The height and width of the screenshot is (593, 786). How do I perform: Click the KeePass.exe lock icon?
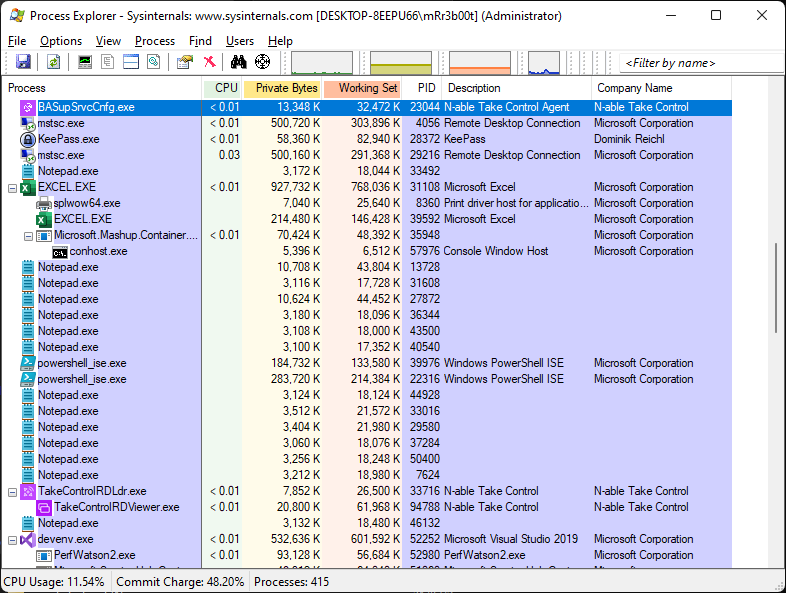click(x=28, y=139)
